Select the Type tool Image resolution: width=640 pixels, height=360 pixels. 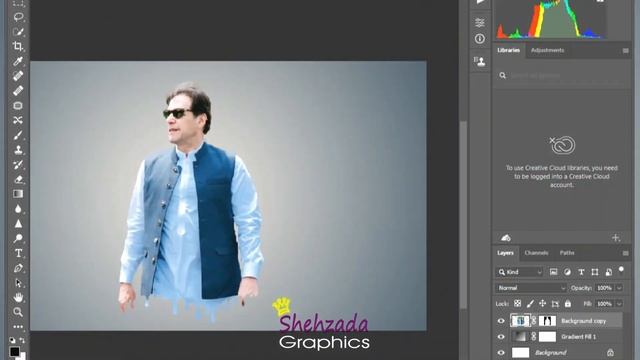click(x=18, y=253)
